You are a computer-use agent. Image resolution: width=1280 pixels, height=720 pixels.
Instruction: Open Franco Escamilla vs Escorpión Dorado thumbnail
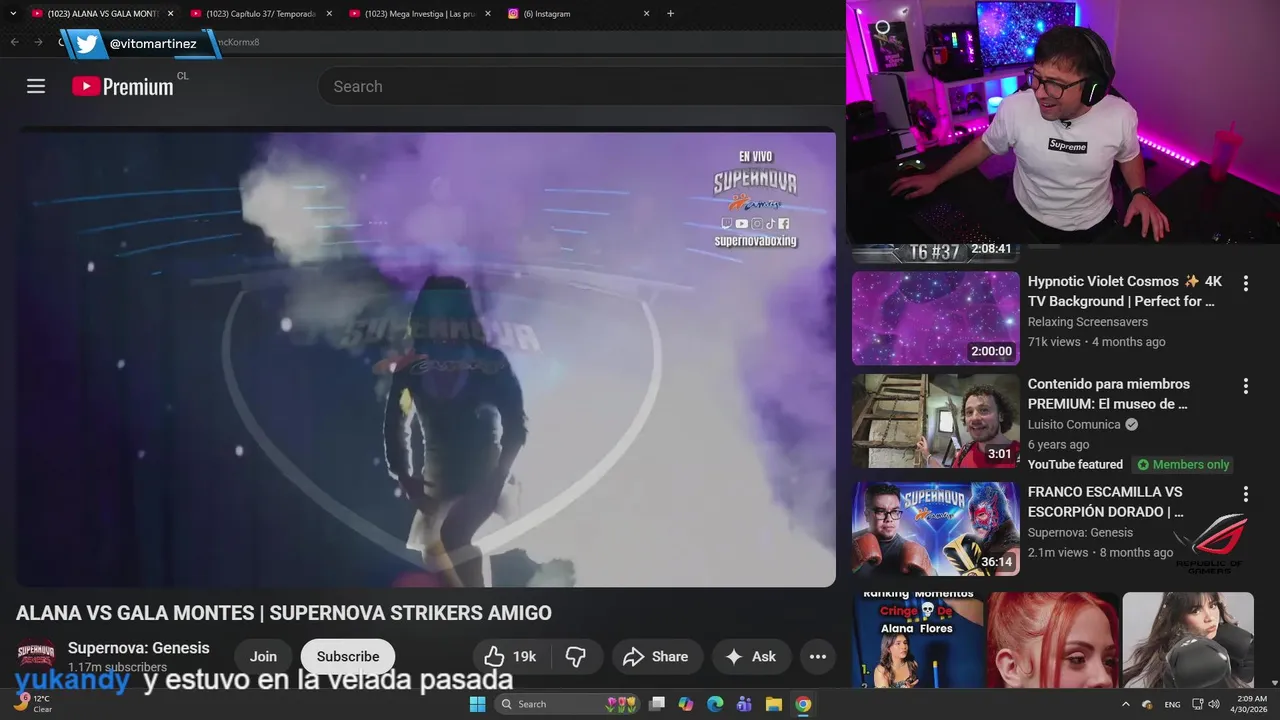tap(936, 529)
